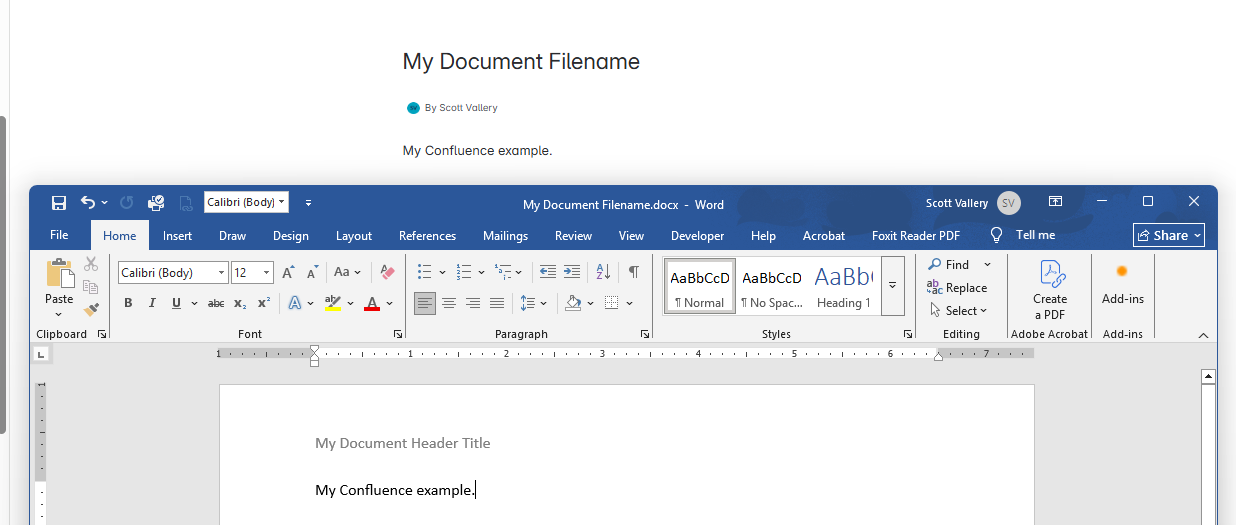
Task: Select the Mailings tab
Action: click(x=505, y=236)
